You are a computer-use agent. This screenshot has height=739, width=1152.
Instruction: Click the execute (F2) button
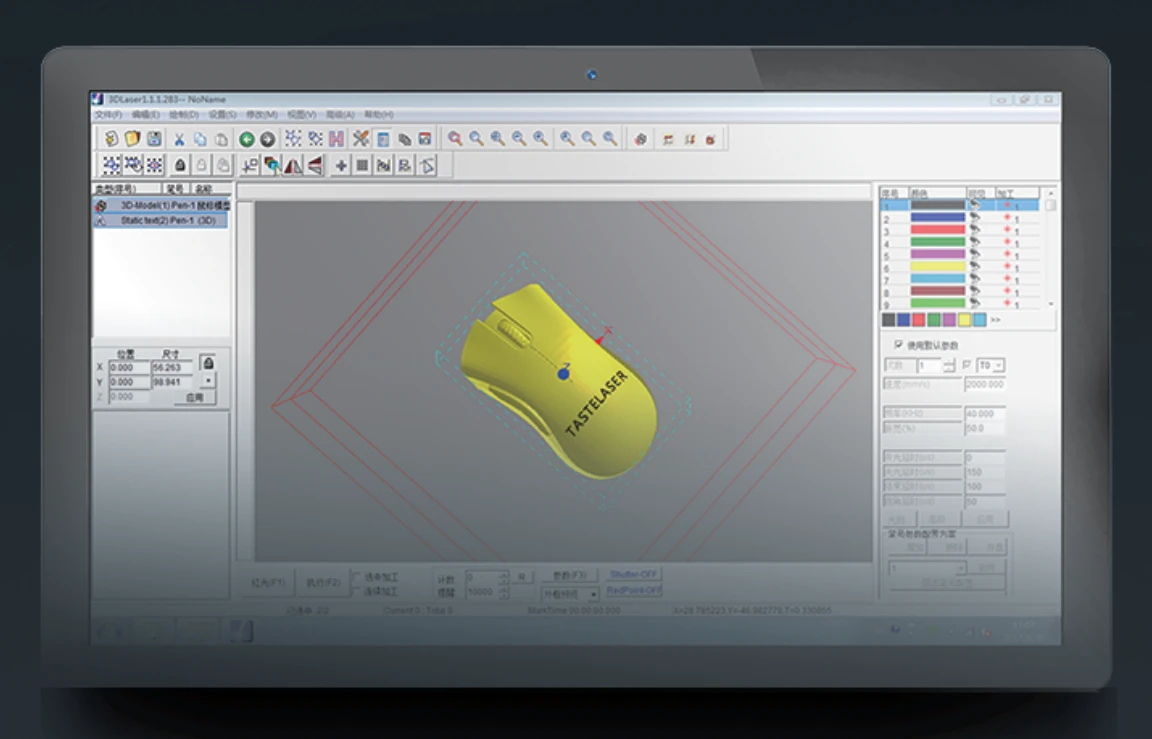323,582
